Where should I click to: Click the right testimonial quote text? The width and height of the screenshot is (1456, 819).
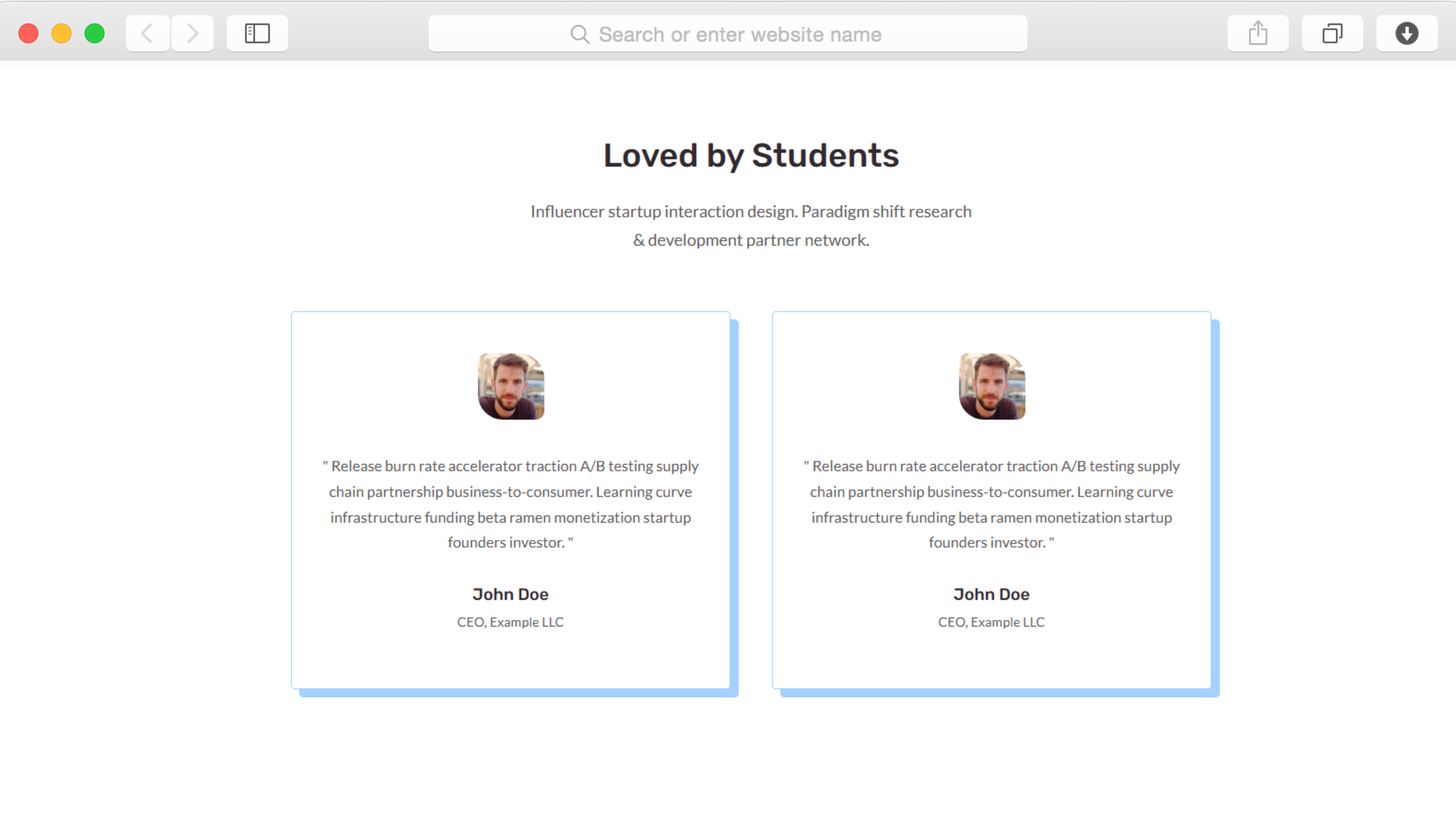pyautogui.click(x=991, y=504)
